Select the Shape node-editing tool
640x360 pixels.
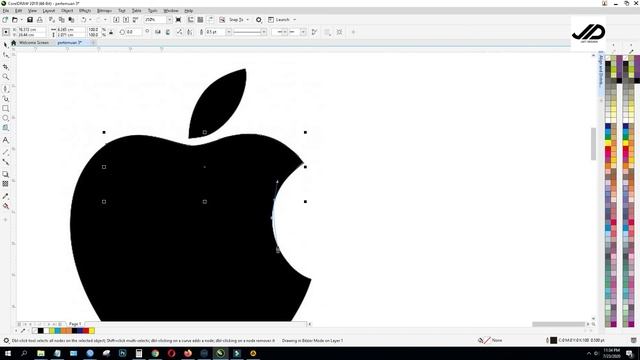[5, 55]
